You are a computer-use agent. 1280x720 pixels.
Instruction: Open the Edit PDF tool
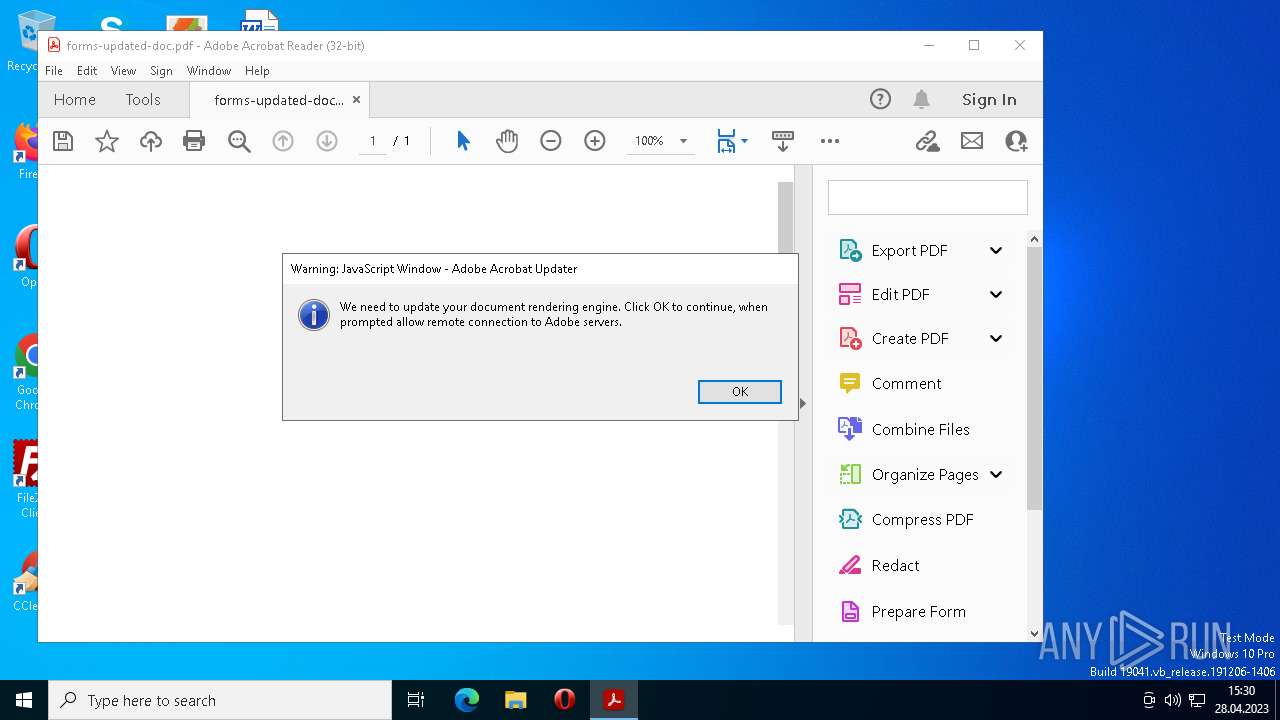point(900,294)
